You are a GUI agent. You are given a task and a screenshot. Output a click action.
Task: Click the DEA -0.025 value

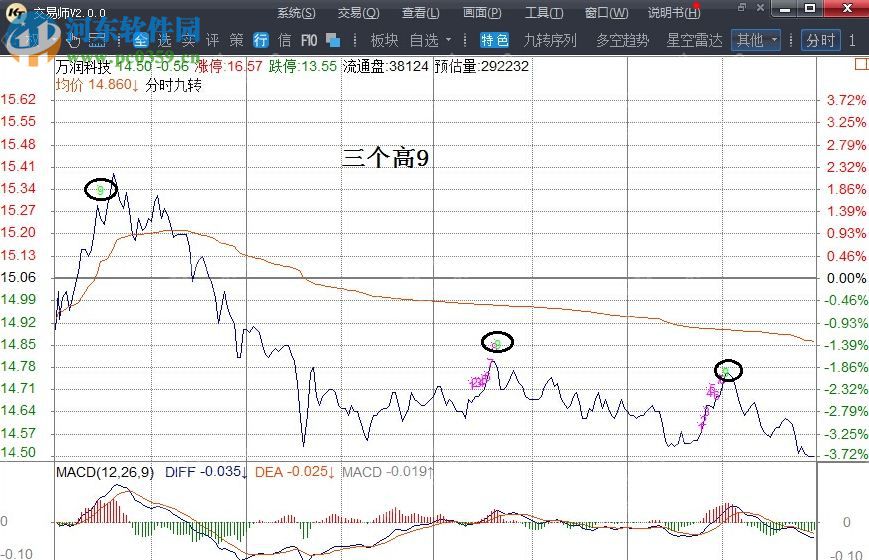pos(294,472)
